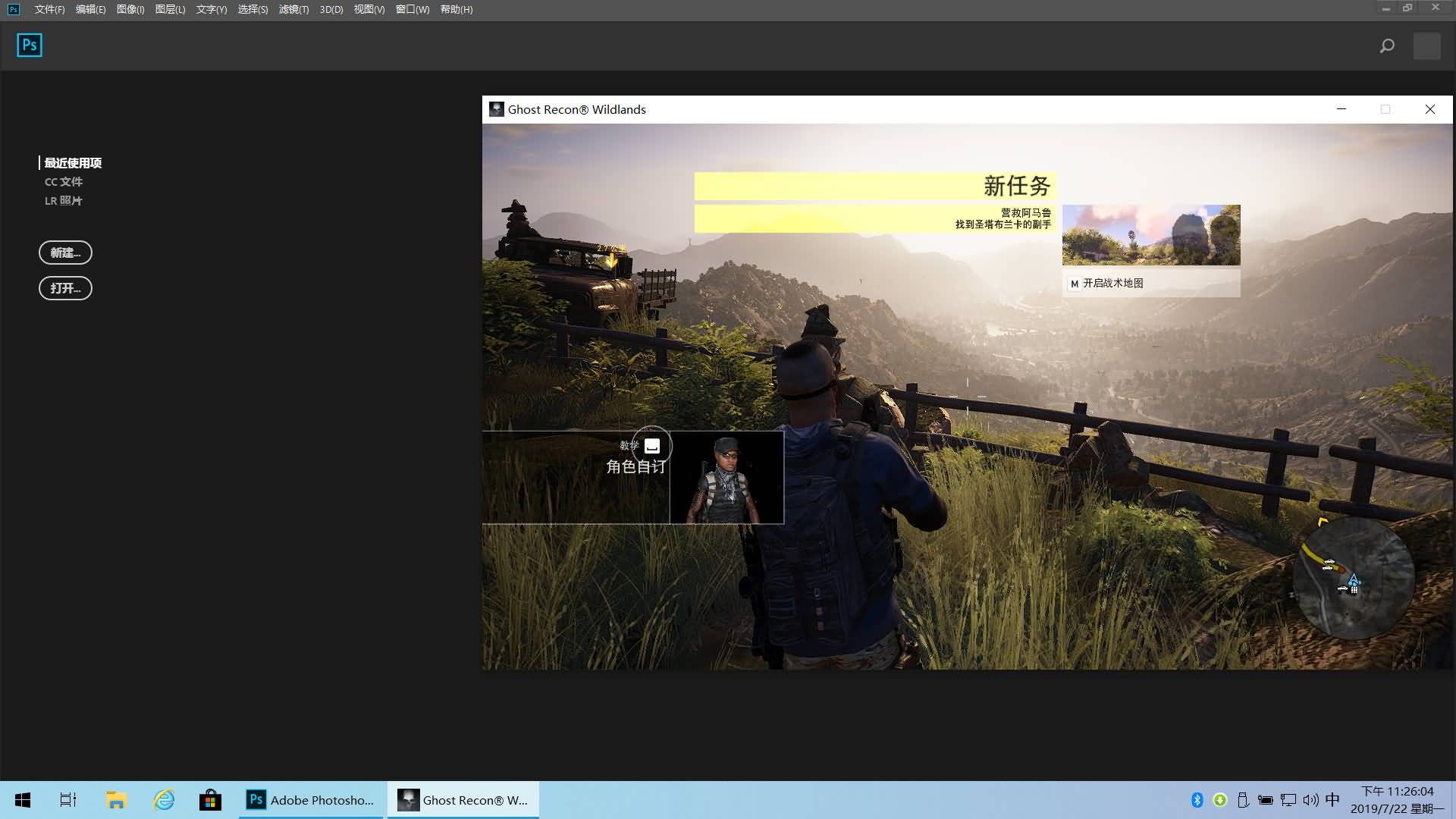
Task: Click the network tray icon
Action: 1288,800
